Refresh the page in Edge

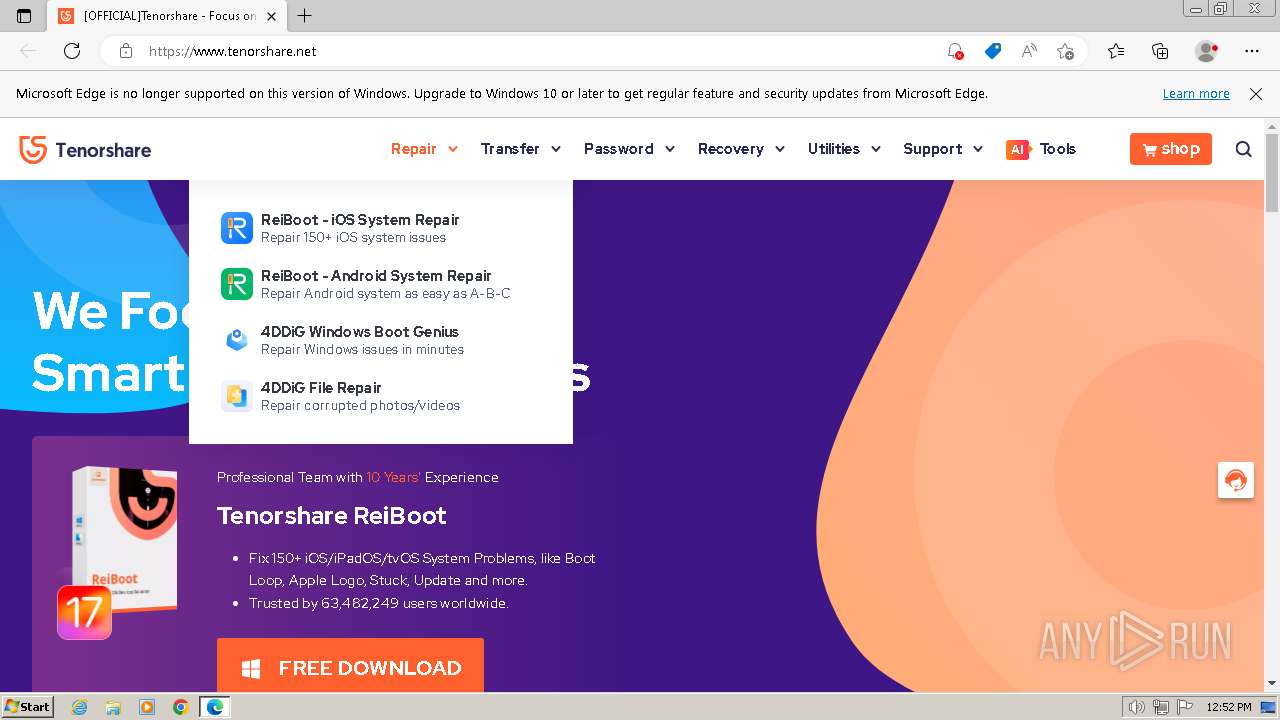pos(72,51)
